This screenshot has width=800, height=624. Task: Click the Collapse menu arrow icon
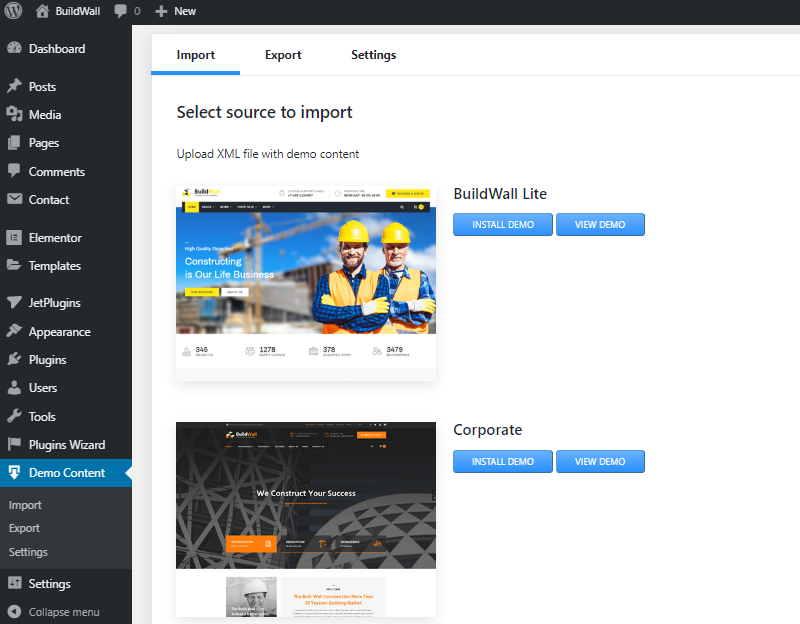(x=14, y=611)
